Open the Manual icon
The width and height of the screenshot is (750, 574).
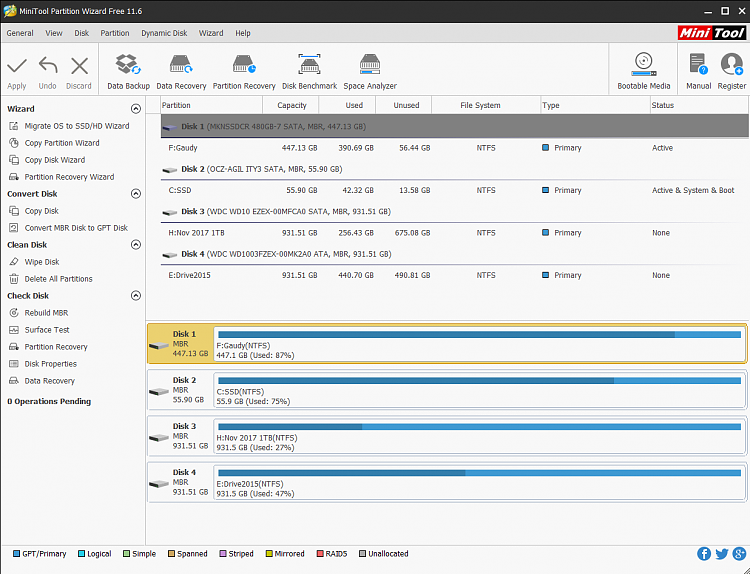698,70
